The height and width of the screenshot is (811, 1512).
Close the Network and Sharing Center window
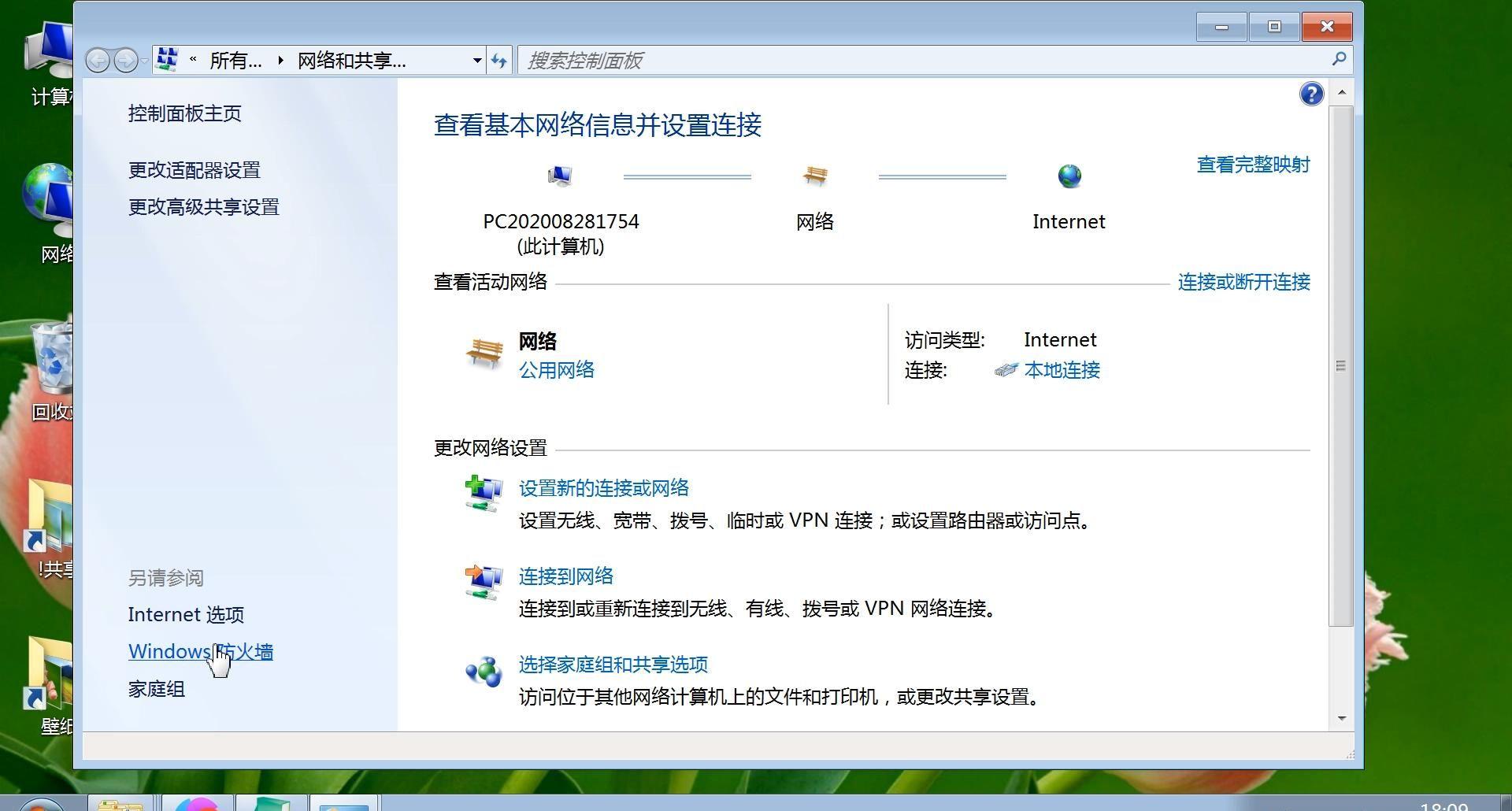click(x=1327, y=28)
